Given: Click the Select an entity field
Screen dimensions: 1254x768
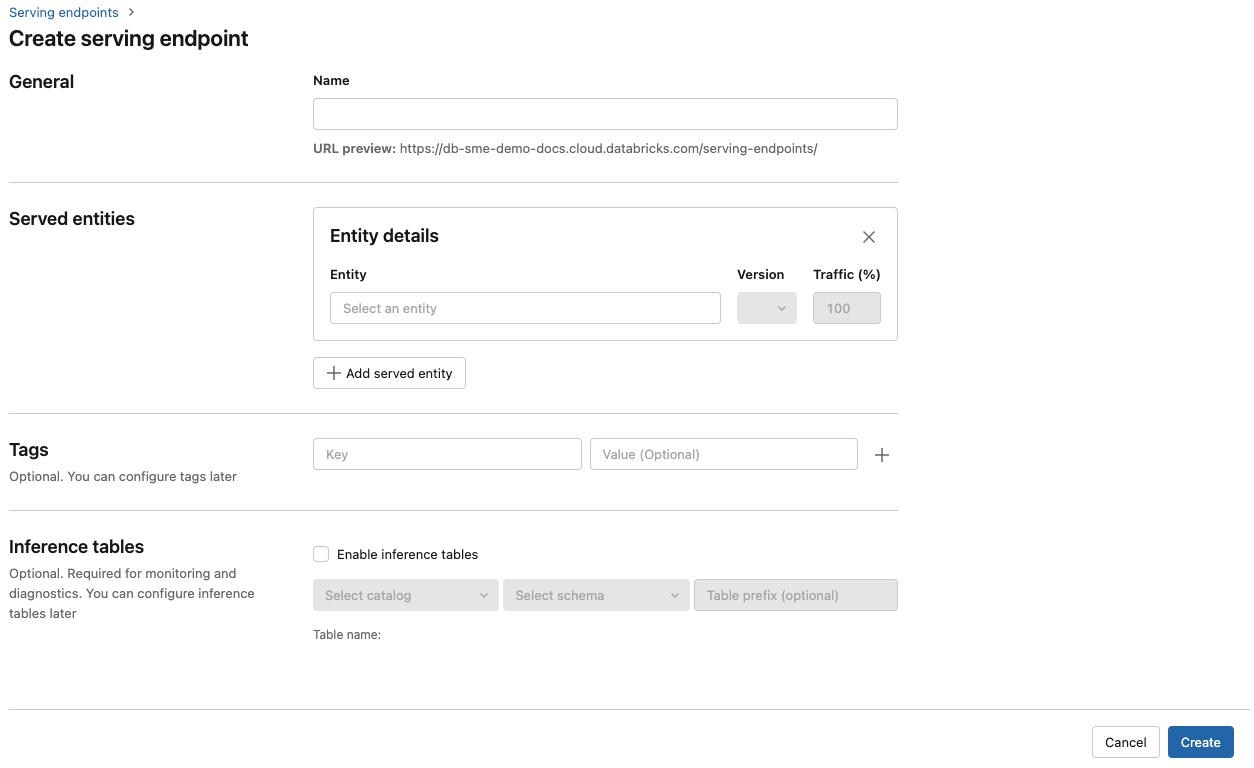Looking at the screenshot, I should click(x=525, y=308).
